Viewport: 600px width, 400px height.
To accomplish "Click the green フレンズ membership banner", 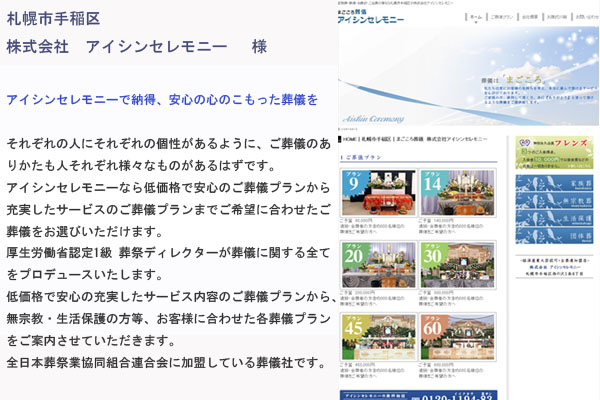I will (554, 153).
